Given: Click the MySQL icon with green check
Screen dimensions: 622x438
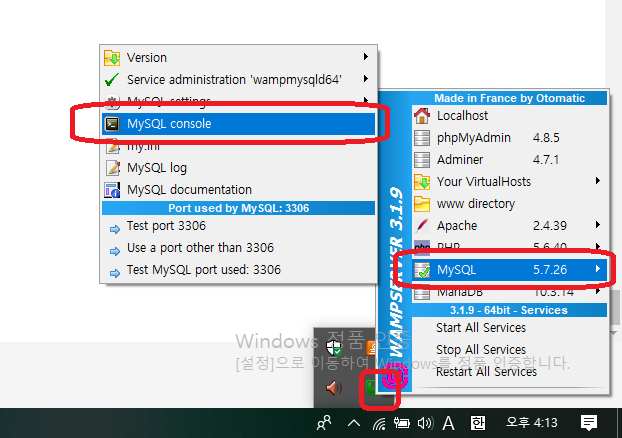Looking at the screenshot, I should 422,270.
